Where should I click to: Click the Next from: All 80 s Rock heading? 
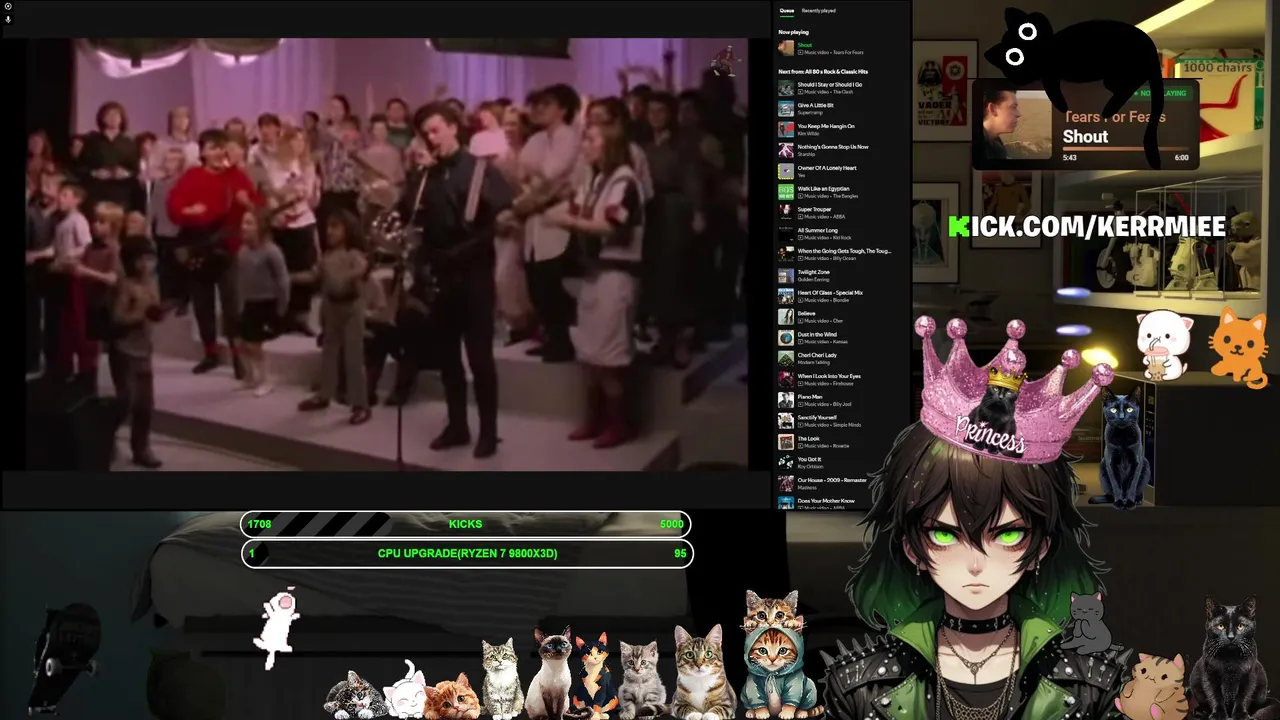coord(823,72)
